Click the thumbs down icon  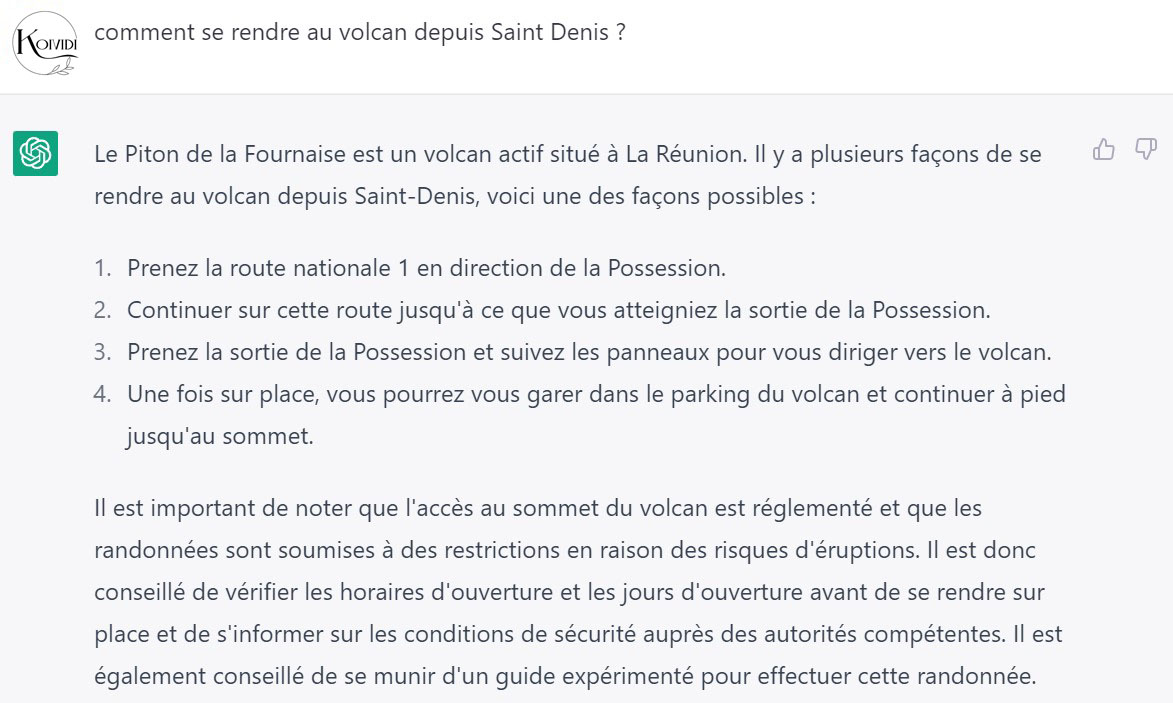click(1146, 150)
